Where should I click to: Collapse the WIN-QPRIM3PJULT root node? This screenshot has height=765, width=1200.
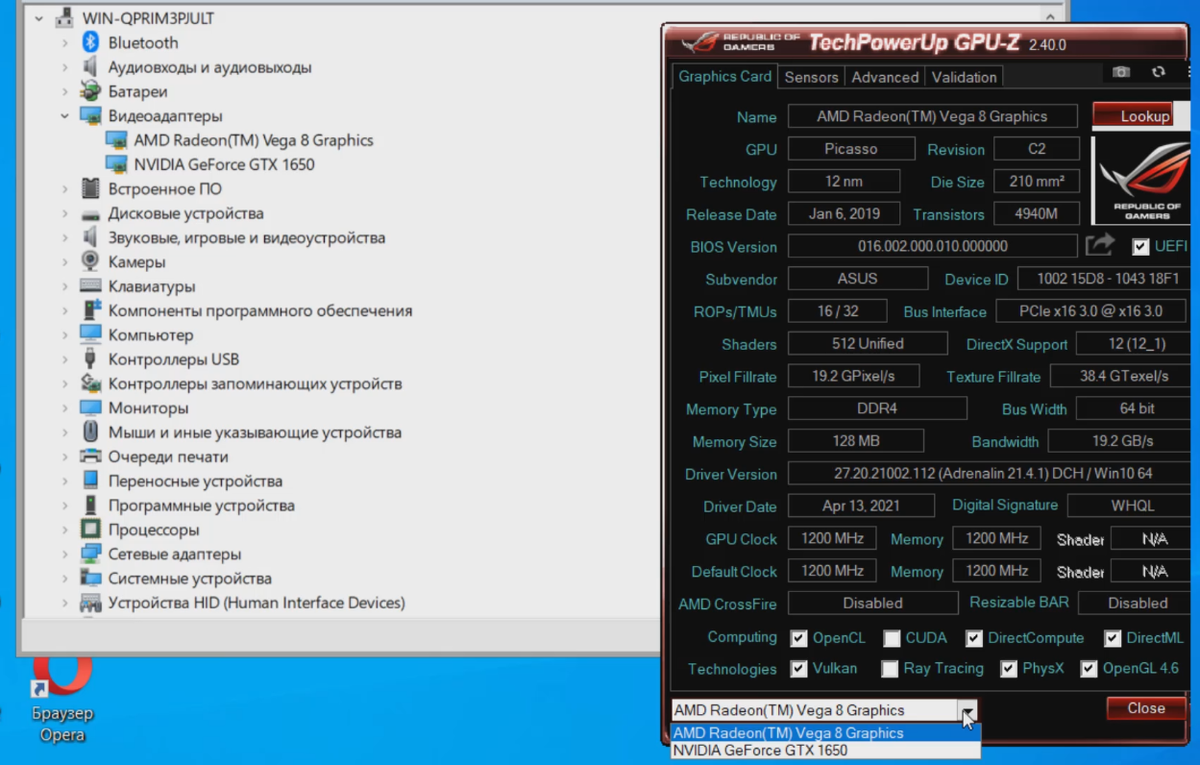click(x=39, y=18)
